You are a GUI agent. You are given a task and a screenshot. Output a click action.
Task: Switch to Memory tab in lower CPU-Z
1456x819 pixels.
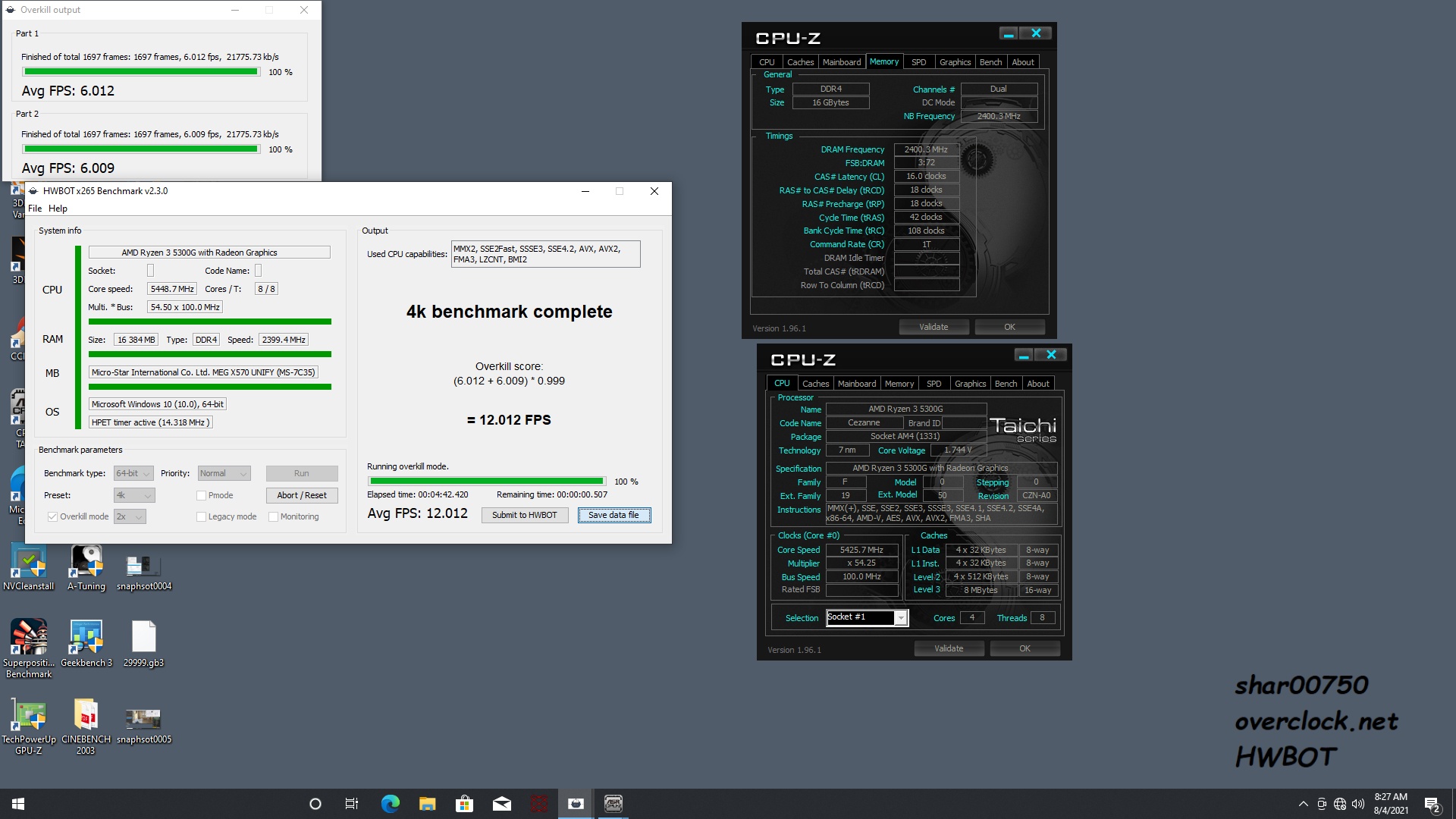pos(899,384)
